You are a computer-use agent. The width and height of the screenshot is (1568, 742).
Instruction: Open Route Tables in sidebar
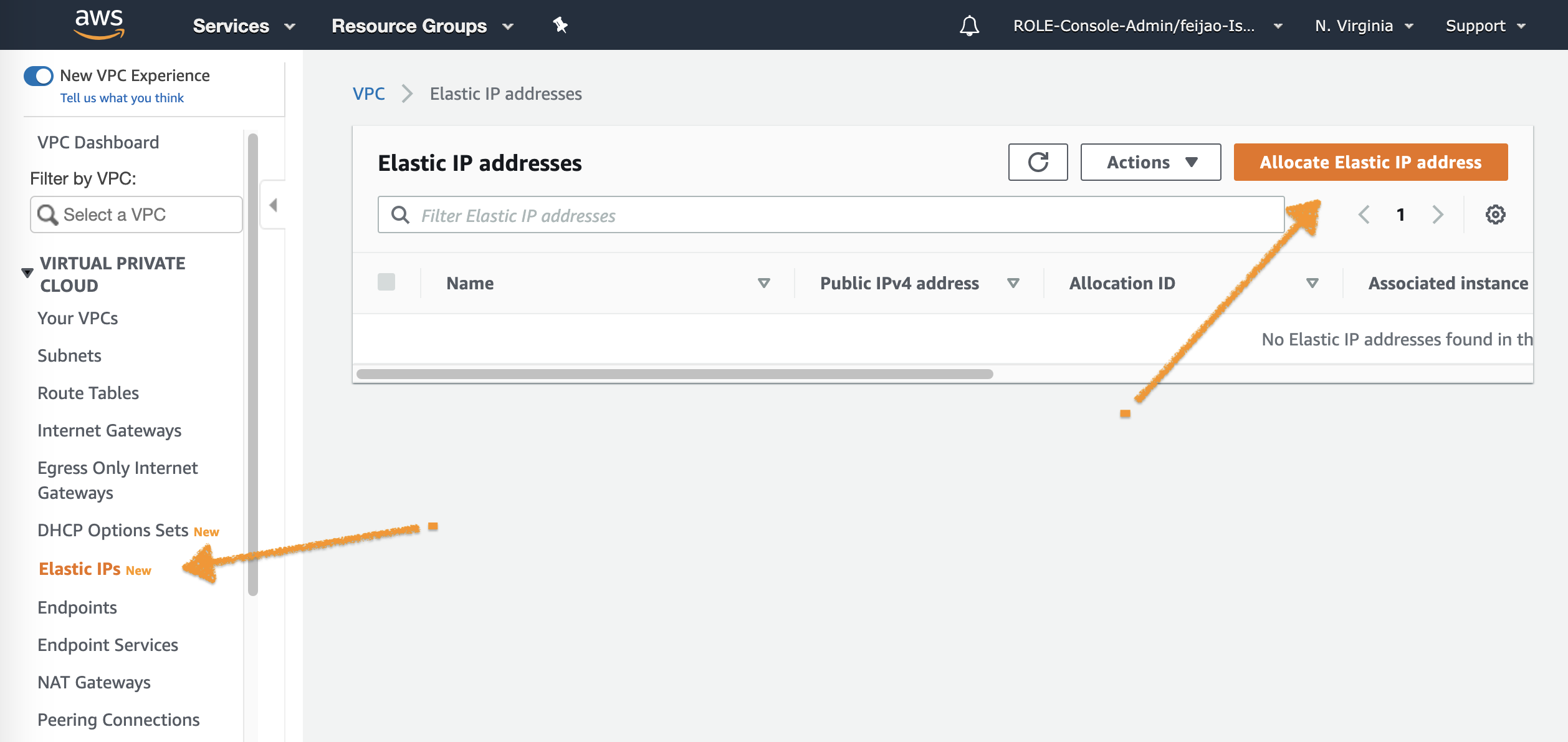(88, 393)
